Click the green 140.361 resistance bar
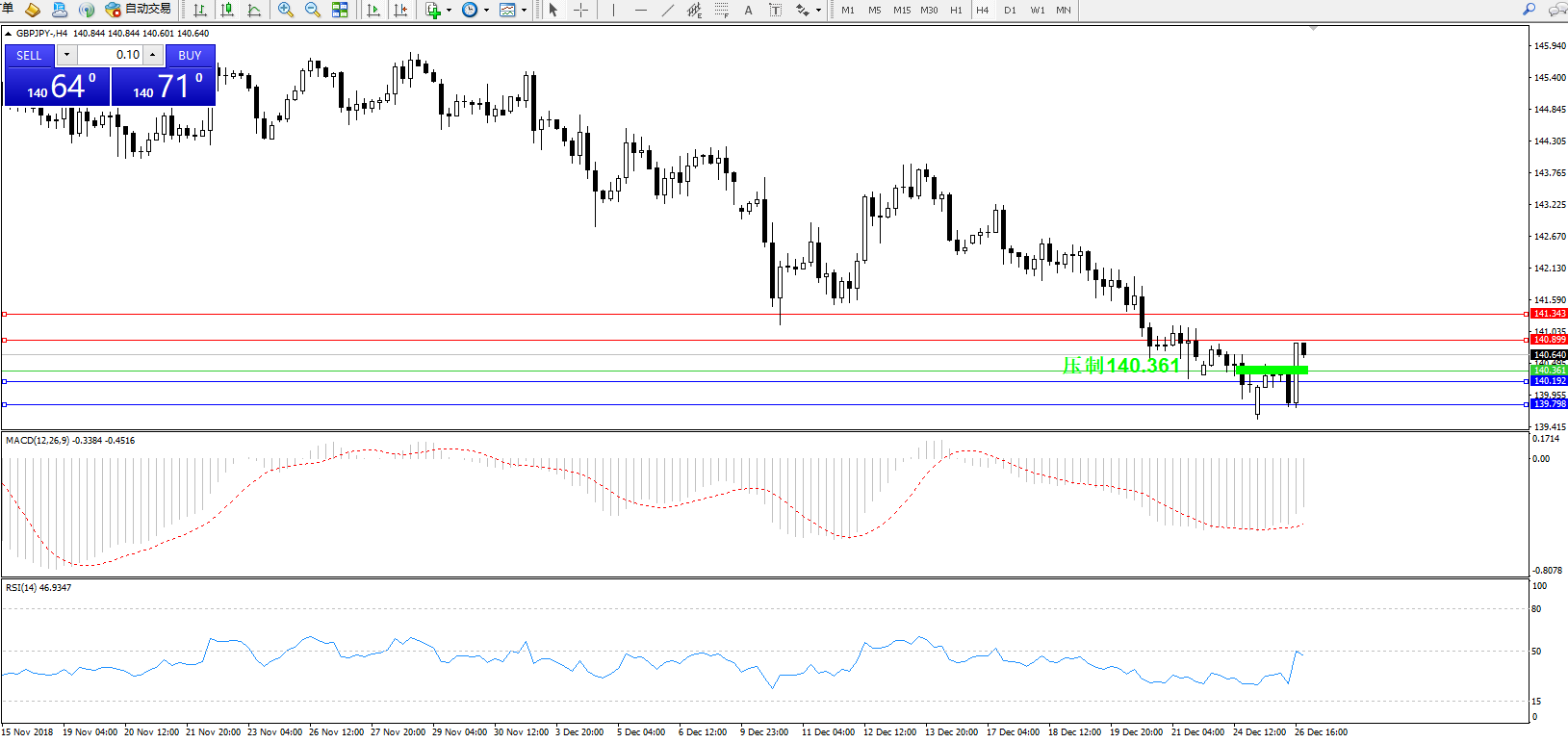This screenshot has width=1568, height=743. coord(1271,370)
